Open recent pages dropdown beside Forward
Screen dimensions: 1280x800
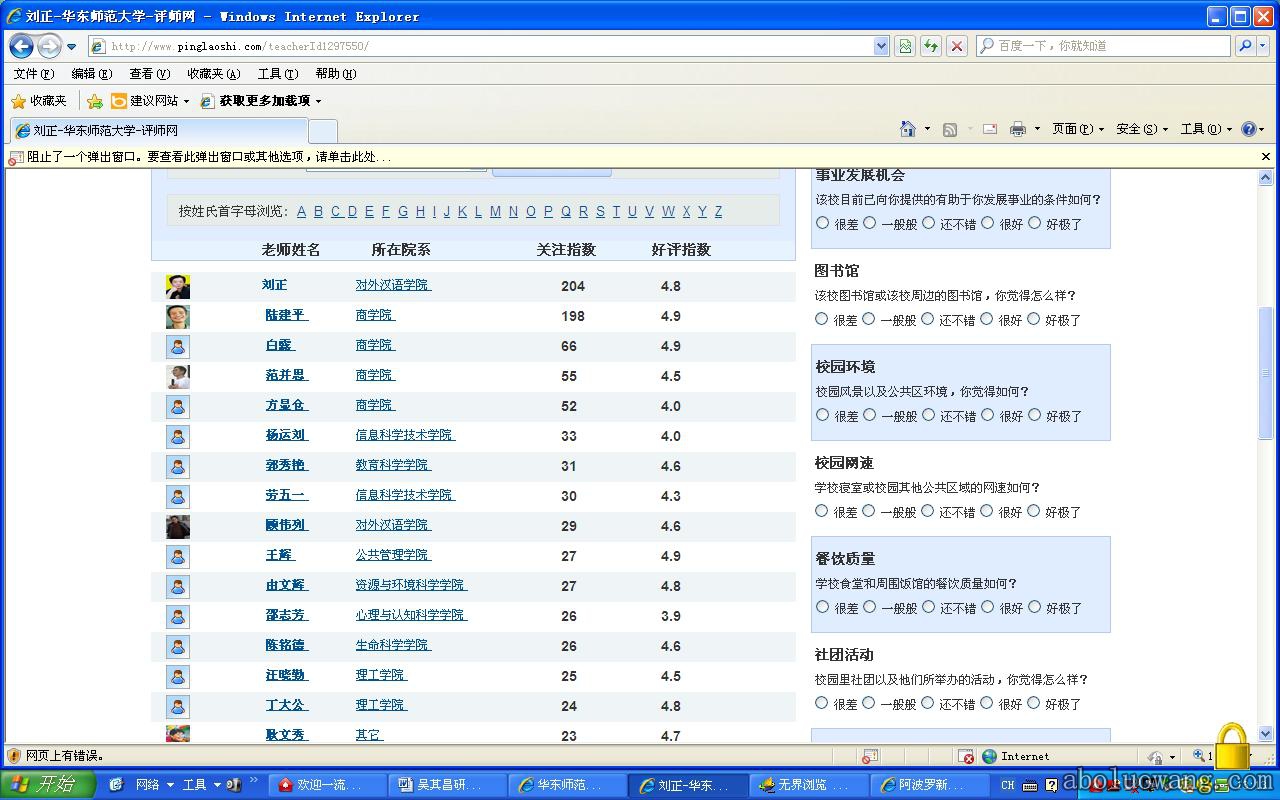(x=71, y=46)
